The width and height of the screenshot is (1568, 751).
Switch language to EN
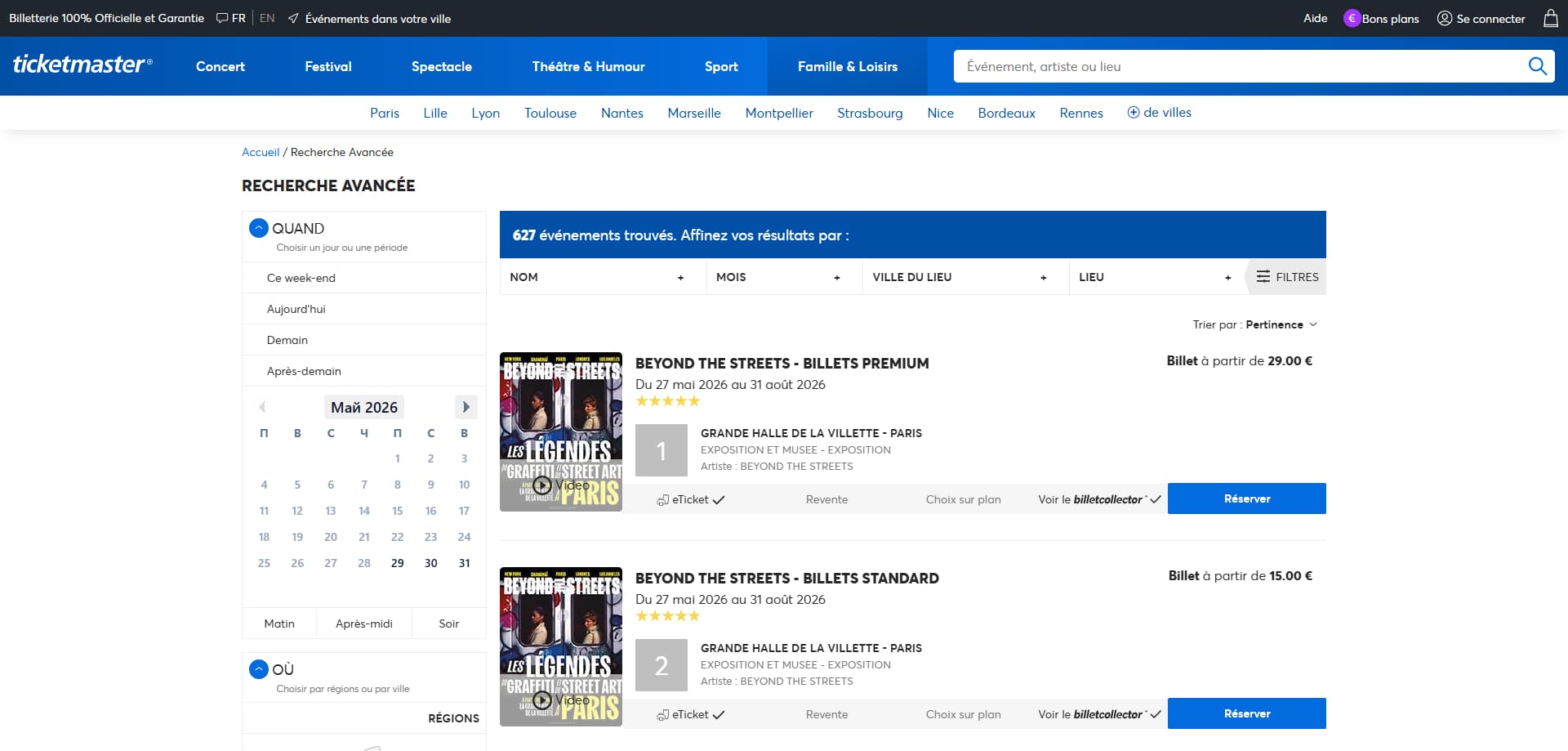(x=267, y=18)
